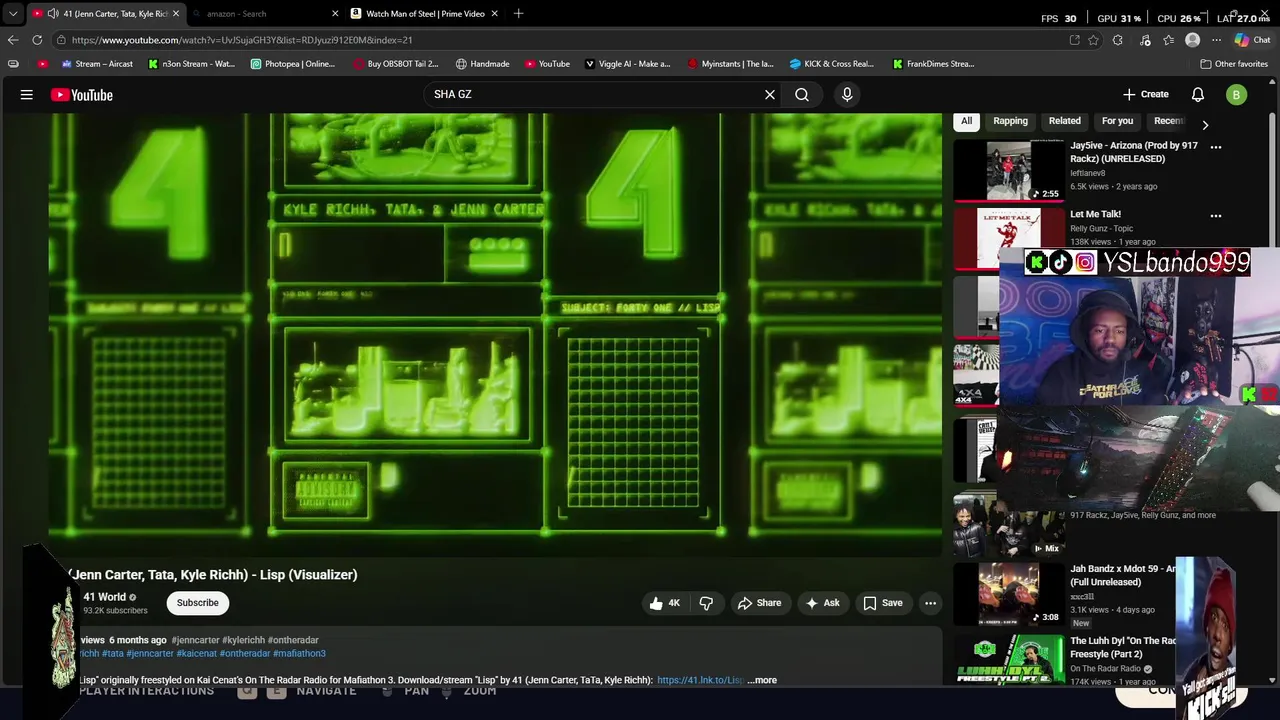Open Viggle AI bookmark
The image size is (1280, 720).
(x=627, y=64)
